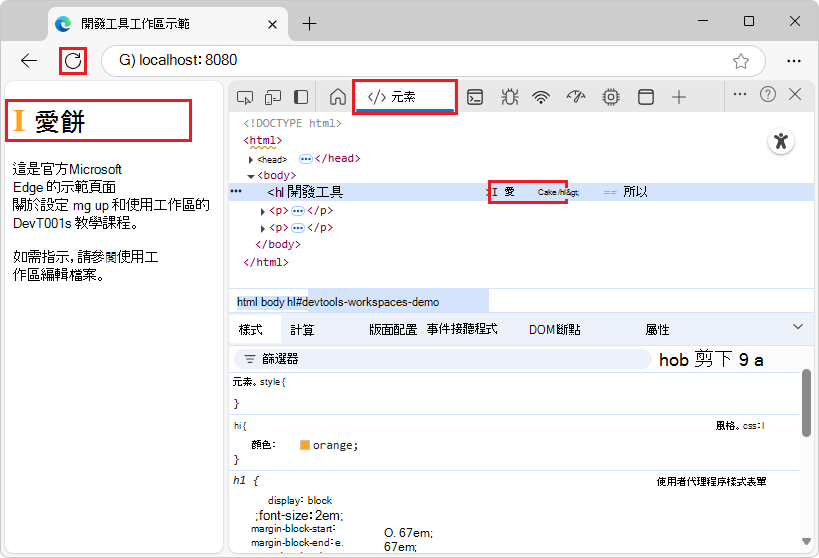The height and width of the screenshot is (558, 819).
Task: Open the DevTools Welcome home tool
Action: pos(337,97)
